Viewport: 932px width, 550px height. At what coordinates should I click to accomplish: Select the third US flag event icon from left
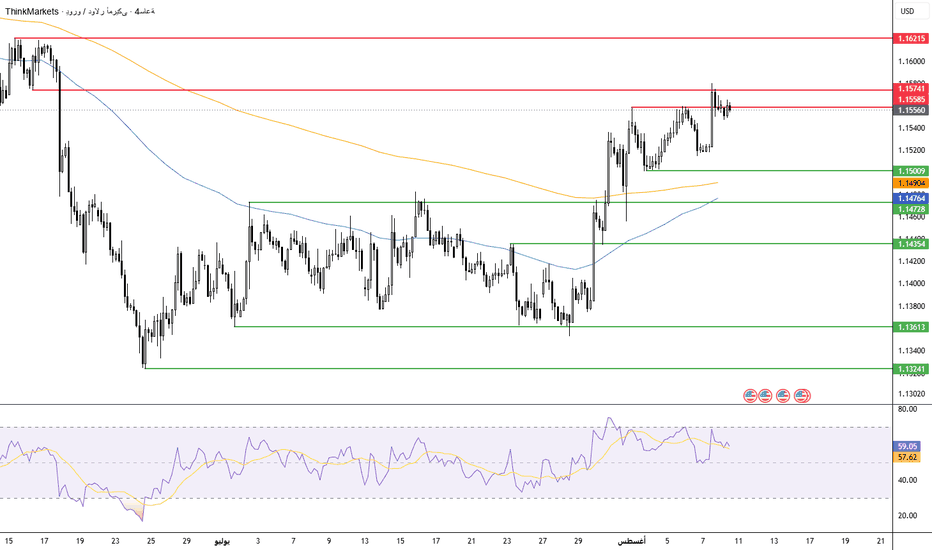point(783,395)
